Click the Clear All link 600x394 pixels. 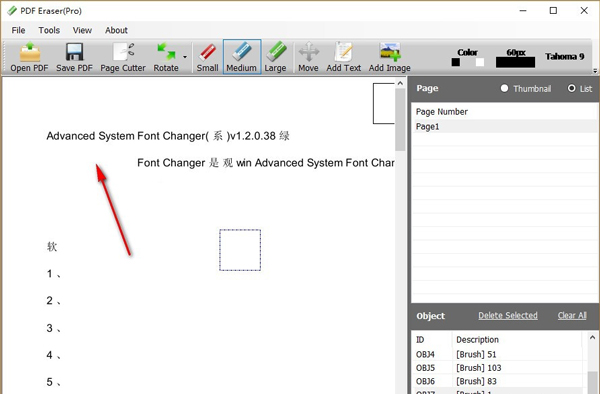[x=572, y=316]
